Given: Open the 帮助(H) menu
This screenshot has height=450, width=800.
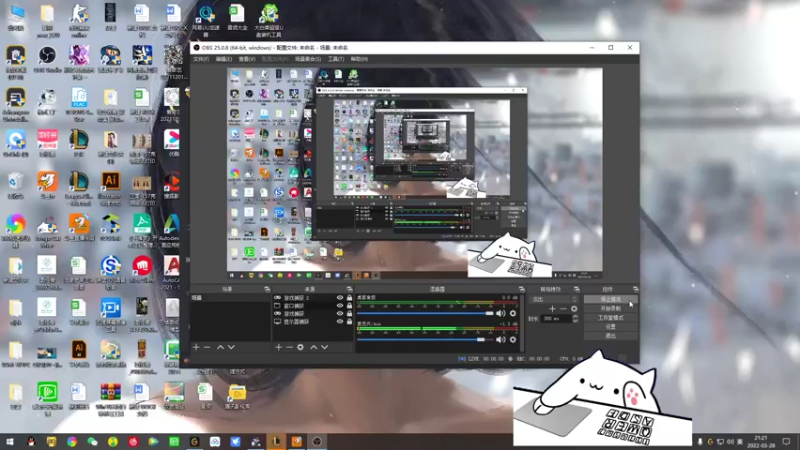Looking at the screenshot, I should pos(359,59).
